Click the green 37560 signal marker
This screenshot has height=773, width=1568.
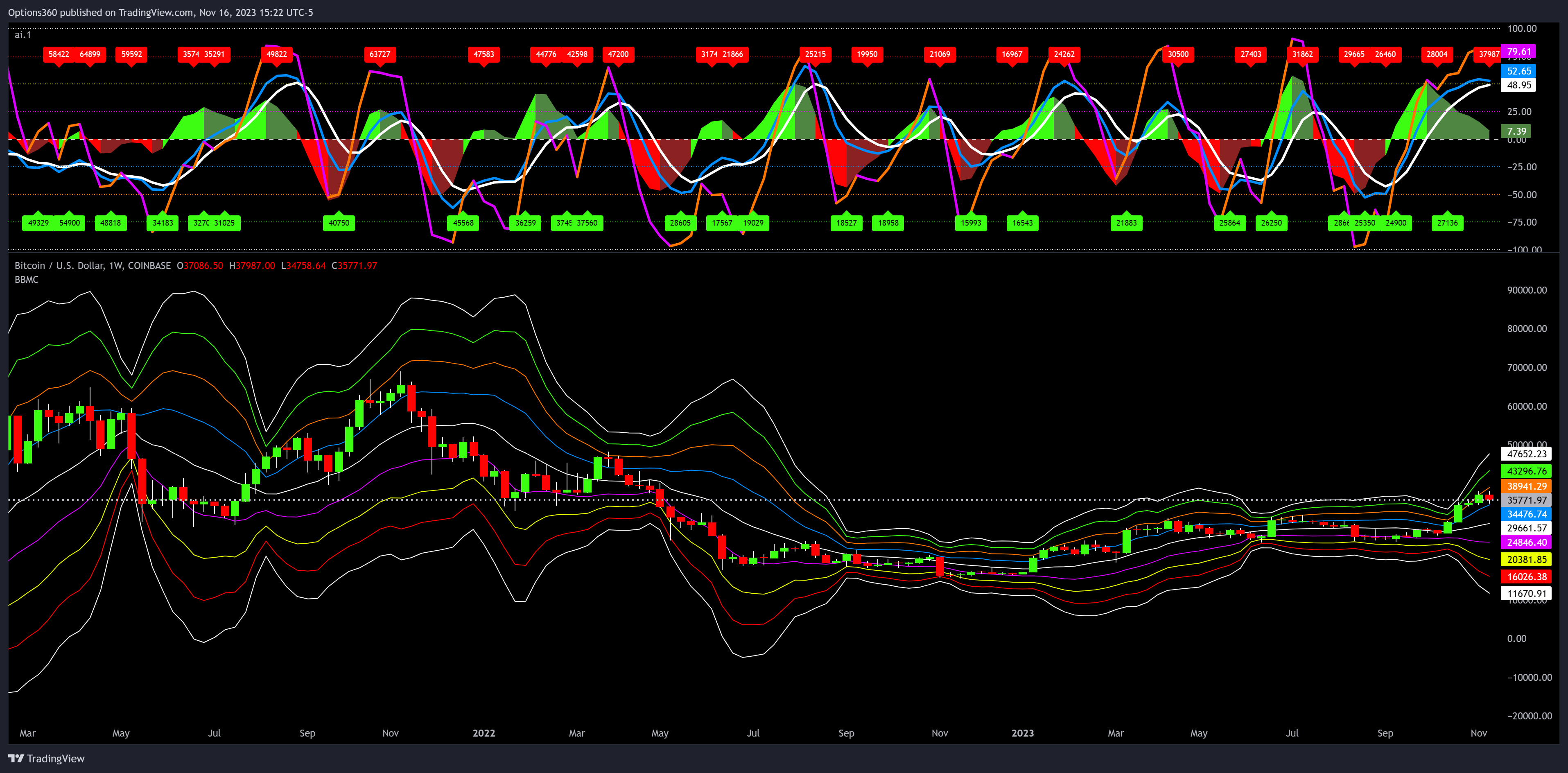click(587, 223)
